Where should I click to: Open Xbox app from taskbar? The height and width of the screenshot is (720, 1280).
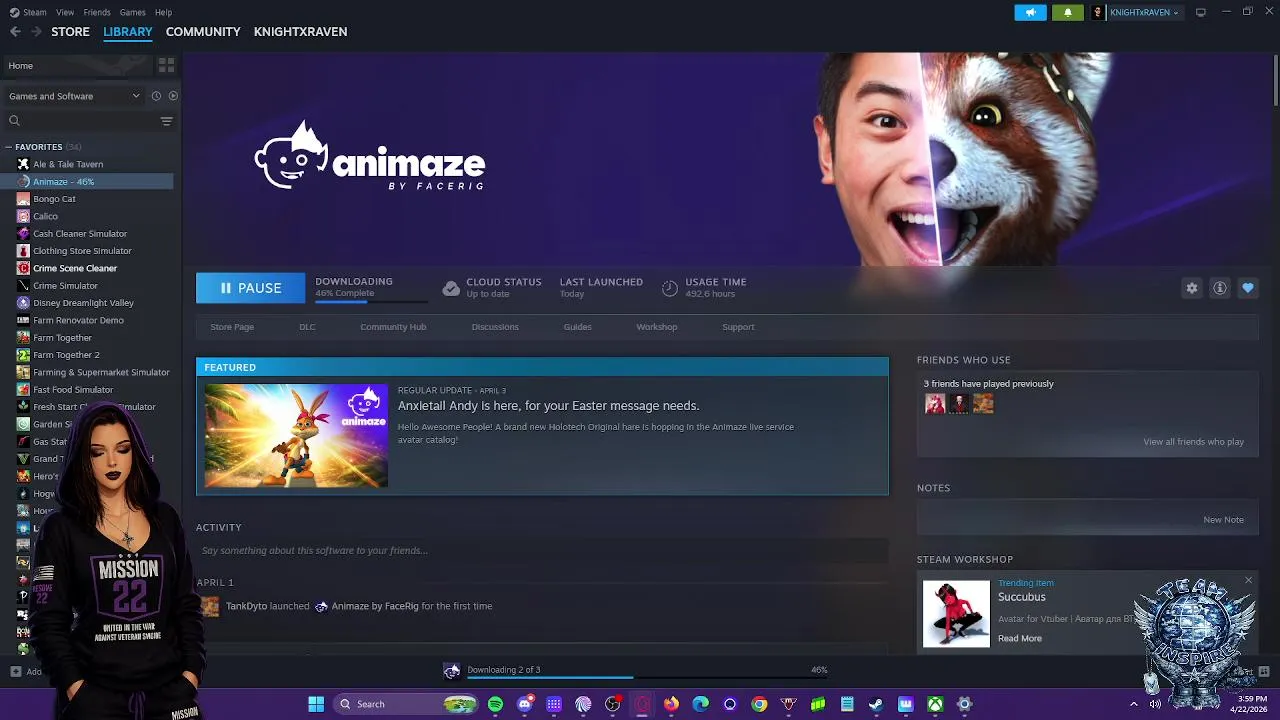[x=935, y=704]
